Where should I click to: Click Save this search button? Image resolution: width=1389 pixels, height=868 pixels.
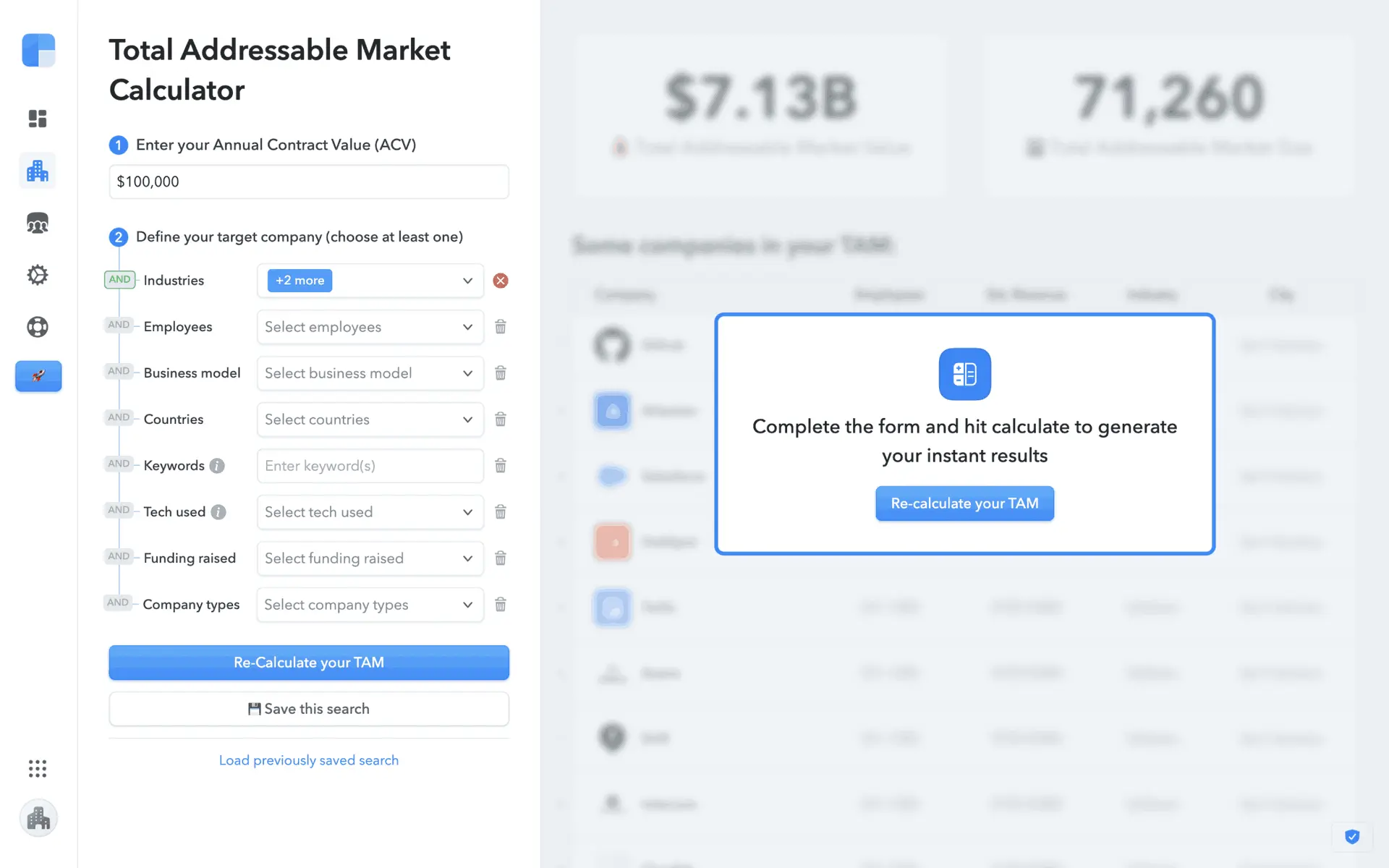309,709
